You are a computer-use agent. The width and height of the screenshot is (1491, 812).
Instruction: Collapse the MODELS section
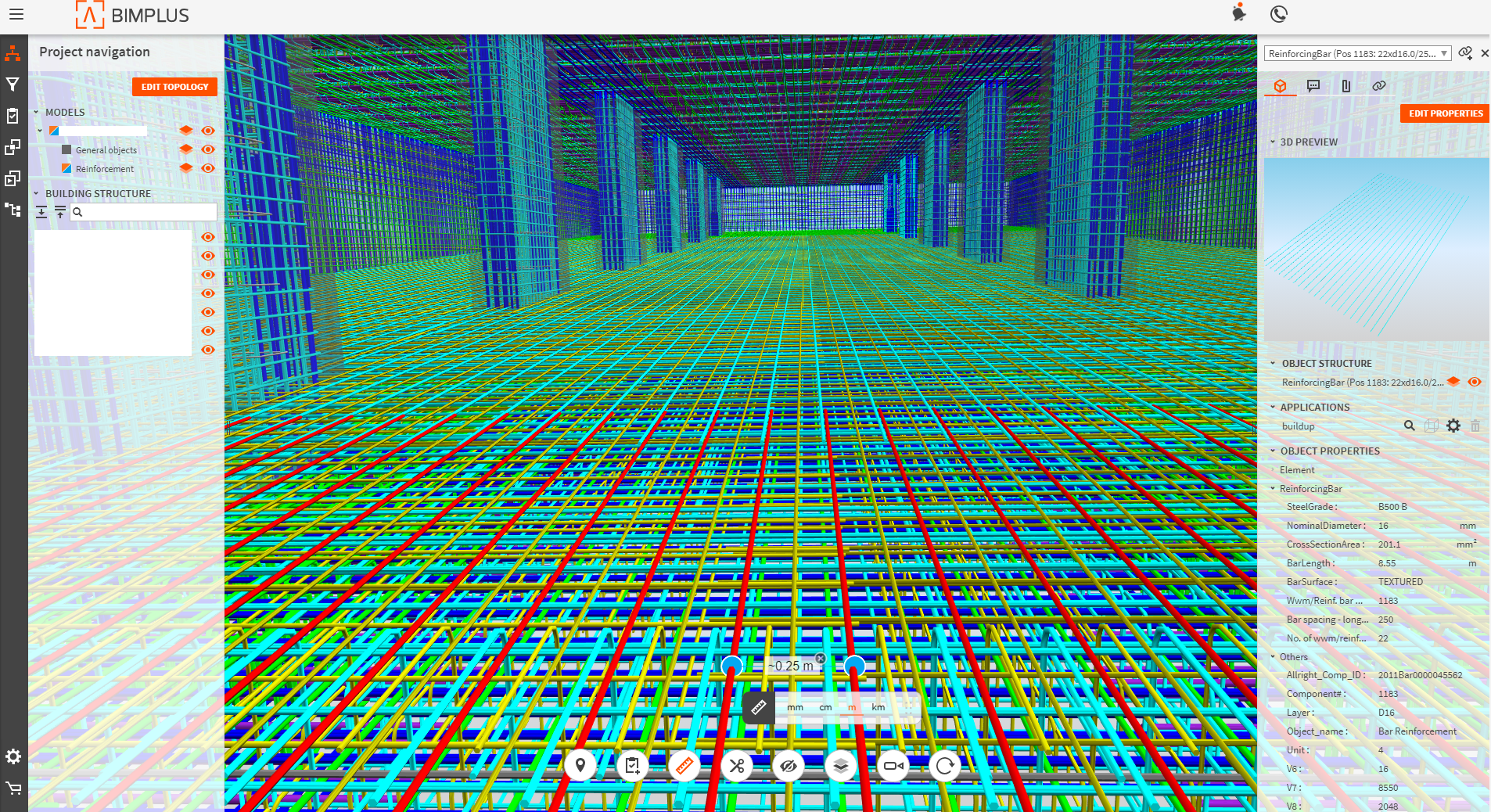point(36,113)
